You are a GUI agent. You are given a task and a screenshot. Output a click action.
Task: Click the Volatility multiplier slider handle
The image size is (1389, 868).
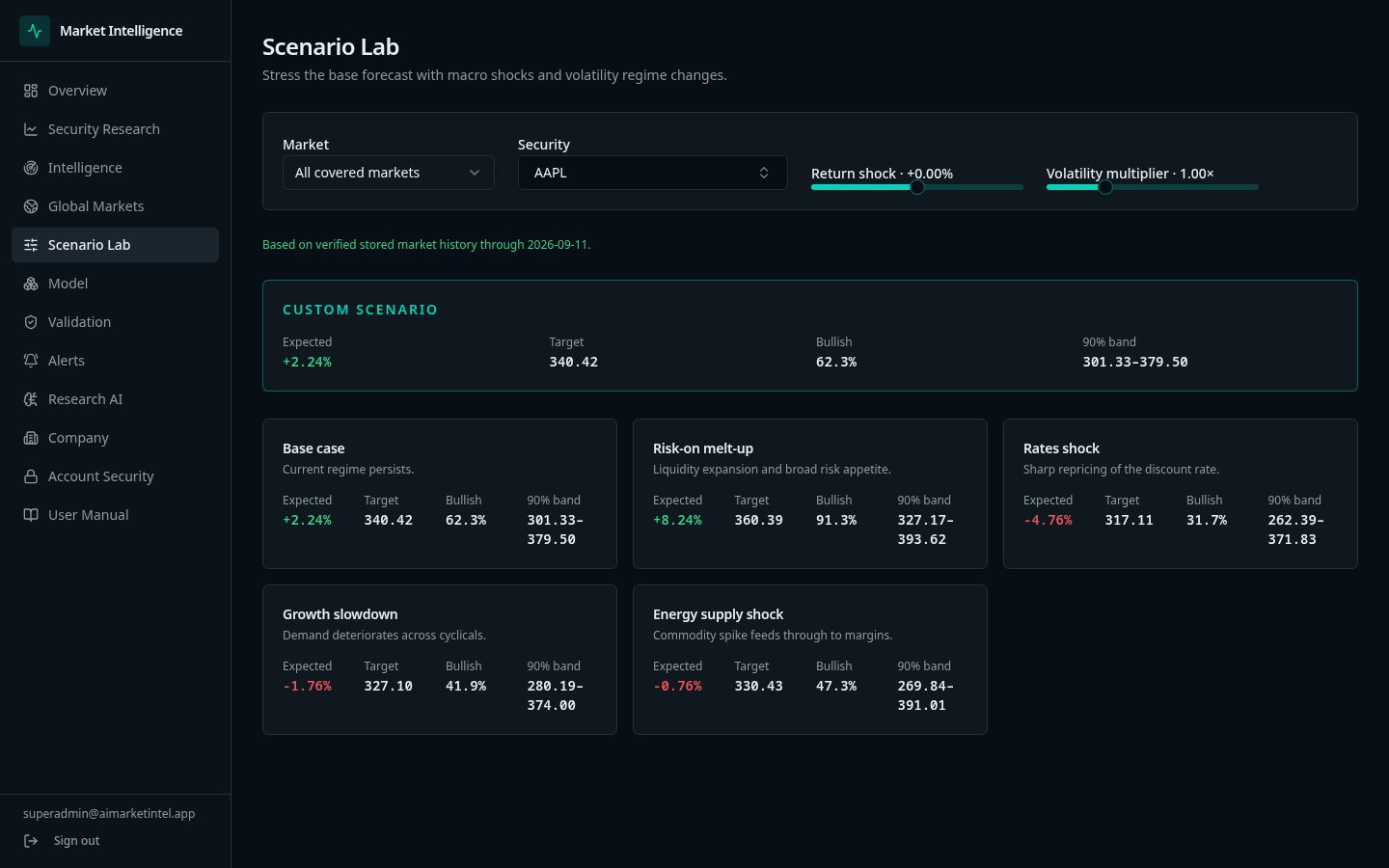click(x=1105, y=187)
